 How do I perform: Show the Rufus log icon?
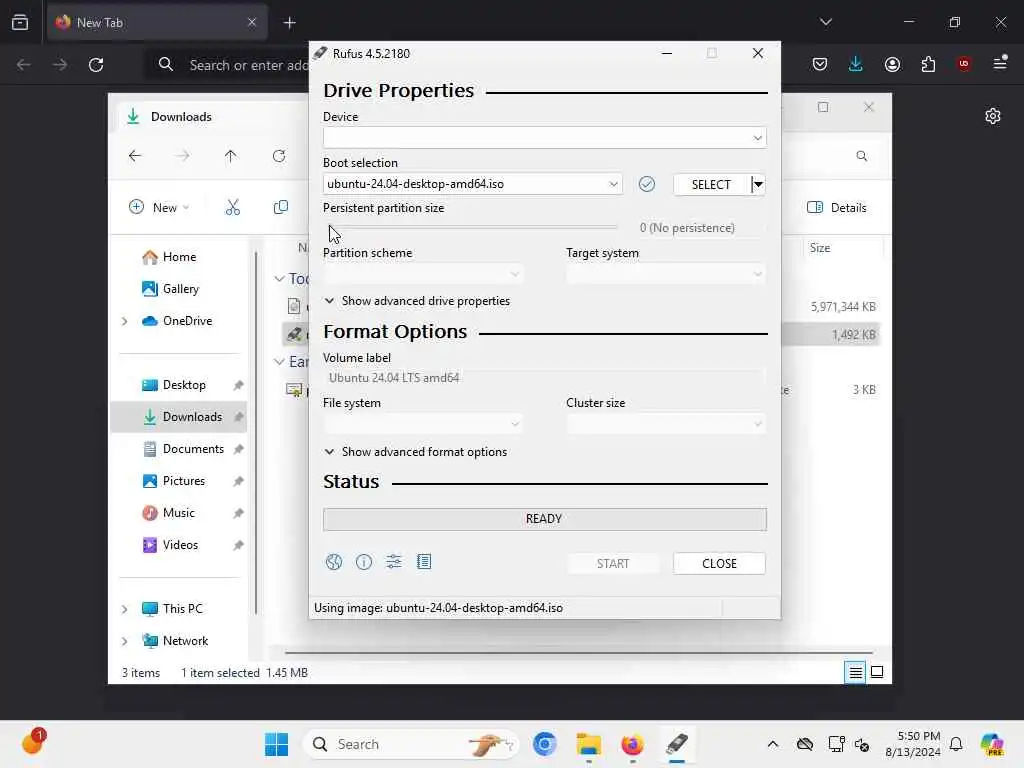pyautogui.click(x=424, y=562)
